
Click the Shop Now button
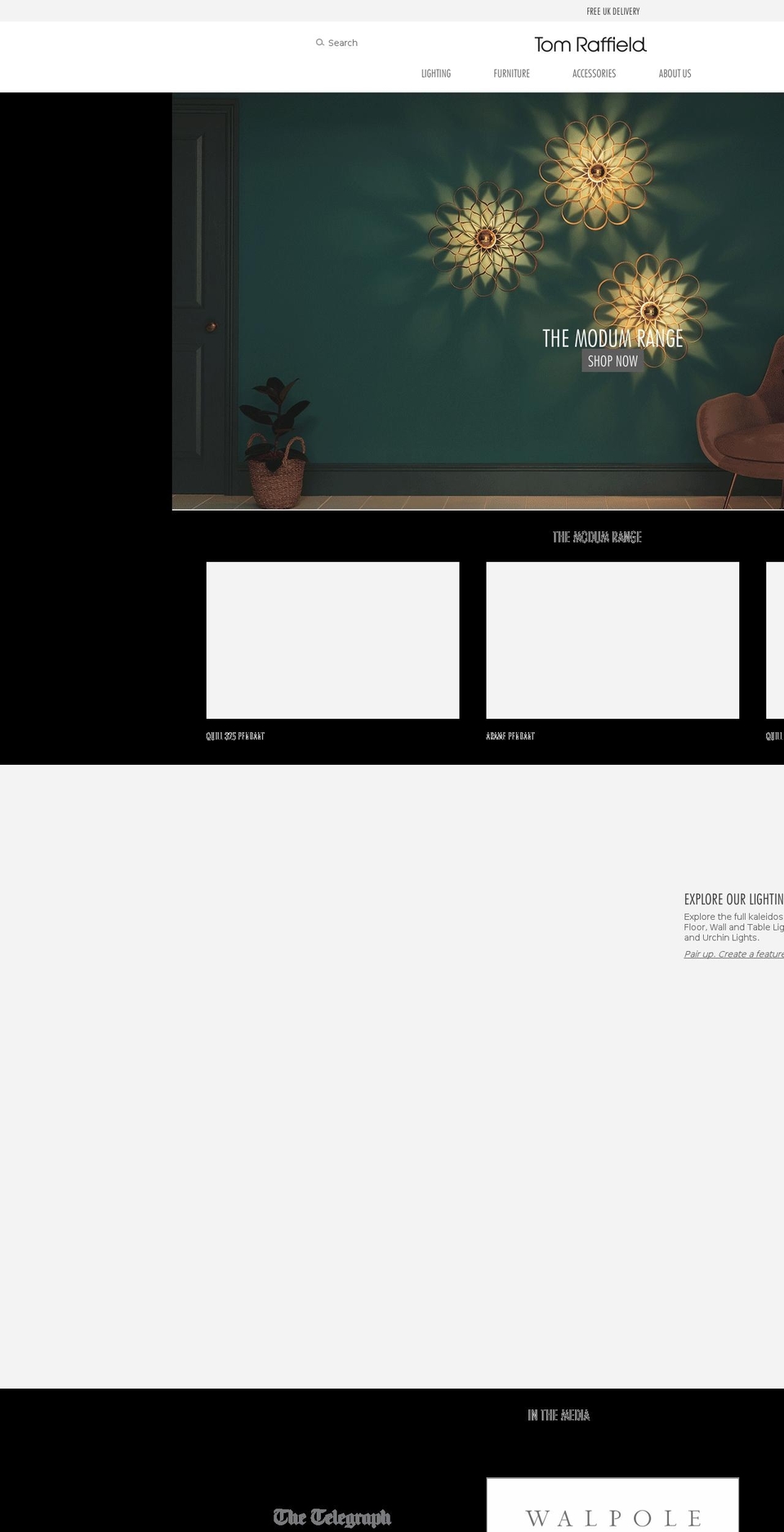click(x=612, y=361)
